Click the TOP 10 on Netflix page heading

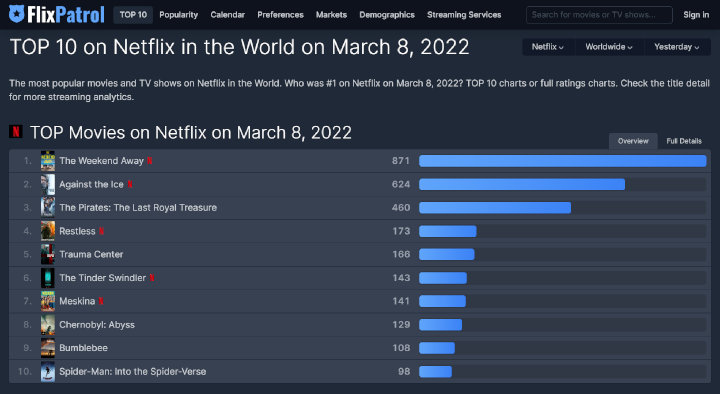click(x=239, y=47)
